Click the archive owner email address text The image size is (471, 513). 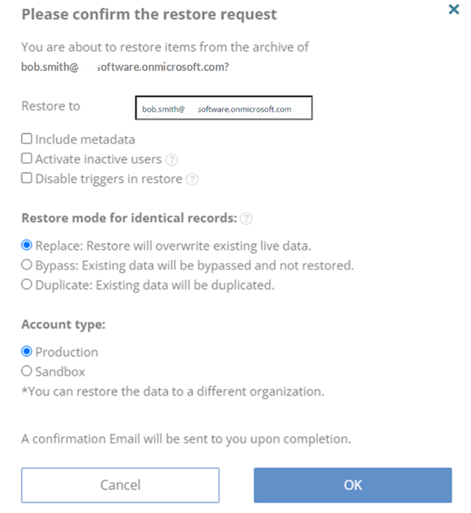click(125, 67)
